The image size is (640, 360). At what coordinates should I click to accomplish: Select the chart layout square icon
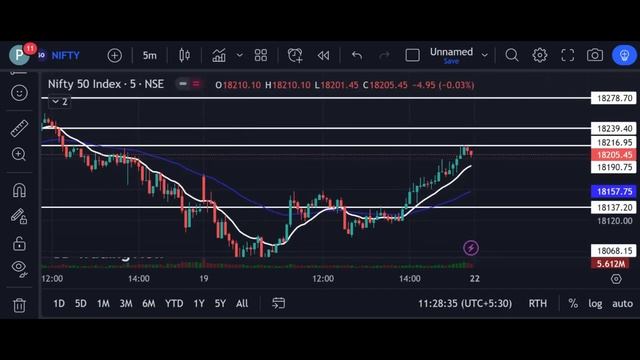click(412, 56)
